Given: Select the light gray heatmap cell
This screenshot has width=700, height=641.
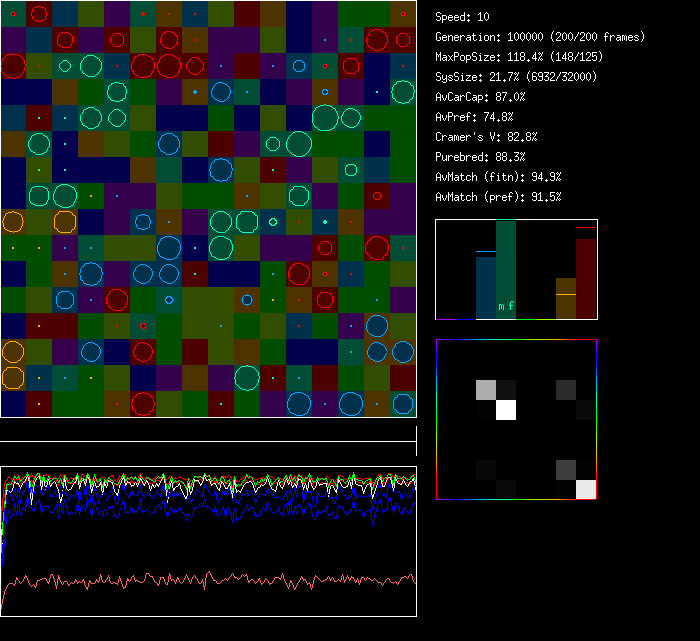Looking at the screenshot, I should pyautogui.click(x=486, y=389).
